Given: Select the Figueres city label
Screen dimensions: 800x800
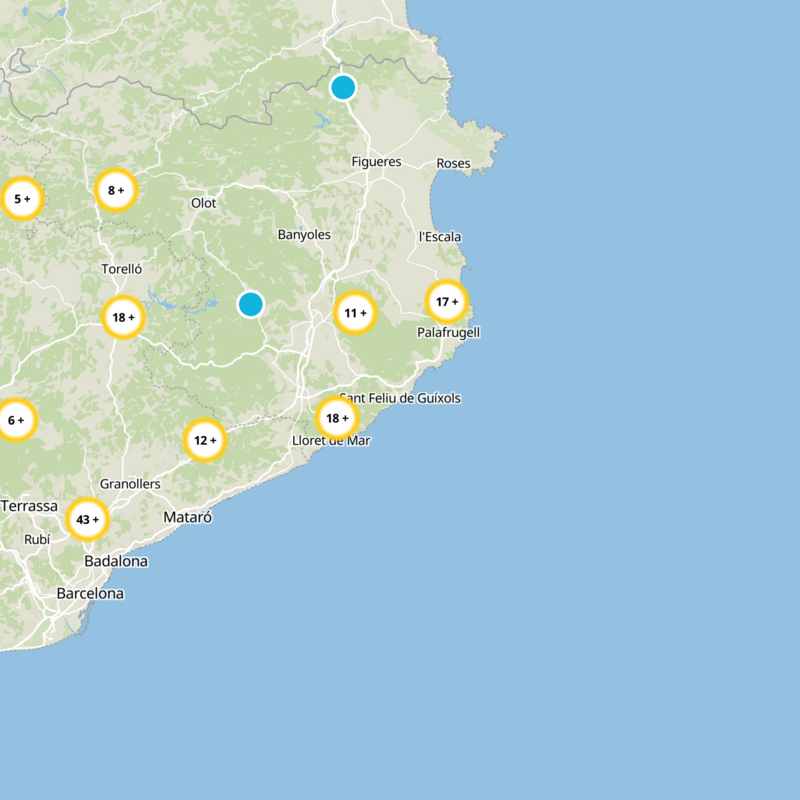Looking at the screenshot, I should (x=377, y=160).
